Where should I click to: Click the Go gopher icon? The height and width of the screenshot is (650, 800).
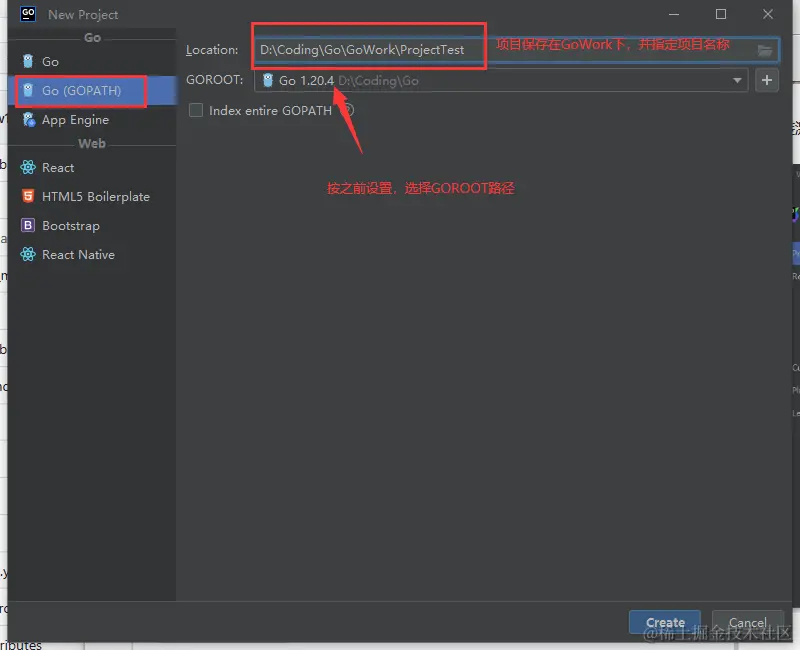[28, 61]
